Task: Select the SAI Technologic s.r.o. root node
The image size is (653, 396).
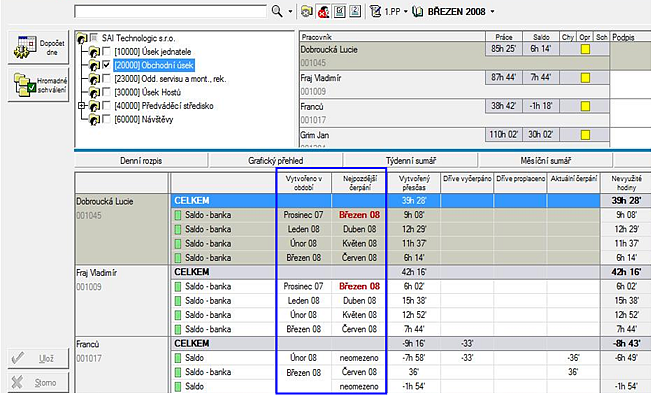Action: point(138,38)
